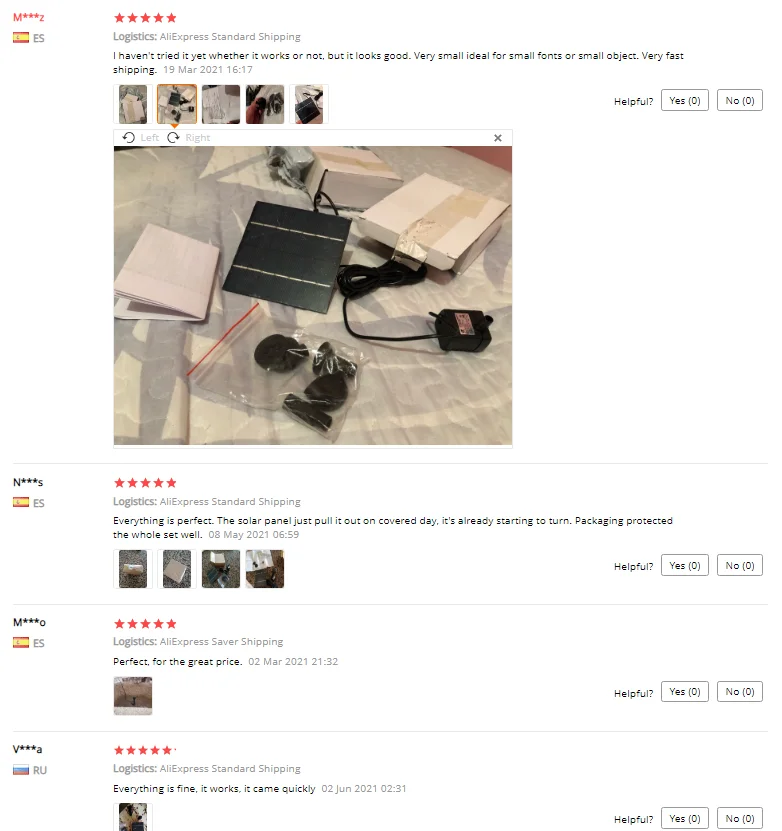The image size is (782, 831).
Task: Mark M***z's review as not helpful
Action: [740, 101]
